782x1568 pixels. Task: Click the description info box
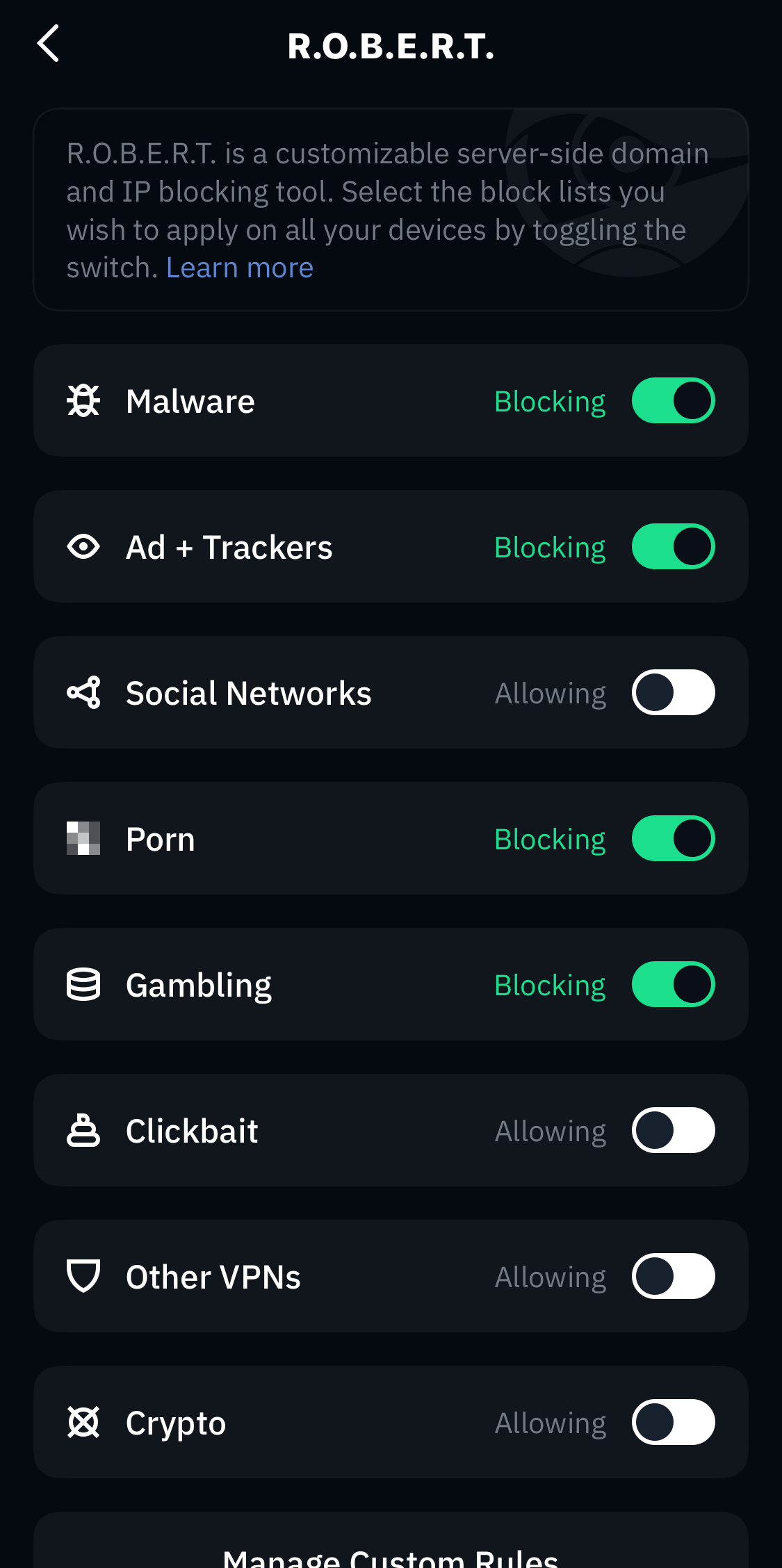[x=391, y=209]
